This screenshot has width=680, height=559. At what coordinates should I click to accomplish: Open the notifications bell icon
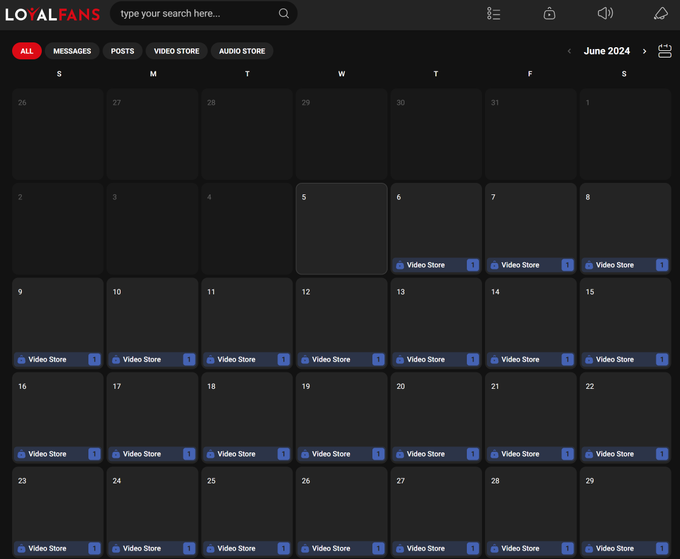click(x=660, y=13)
